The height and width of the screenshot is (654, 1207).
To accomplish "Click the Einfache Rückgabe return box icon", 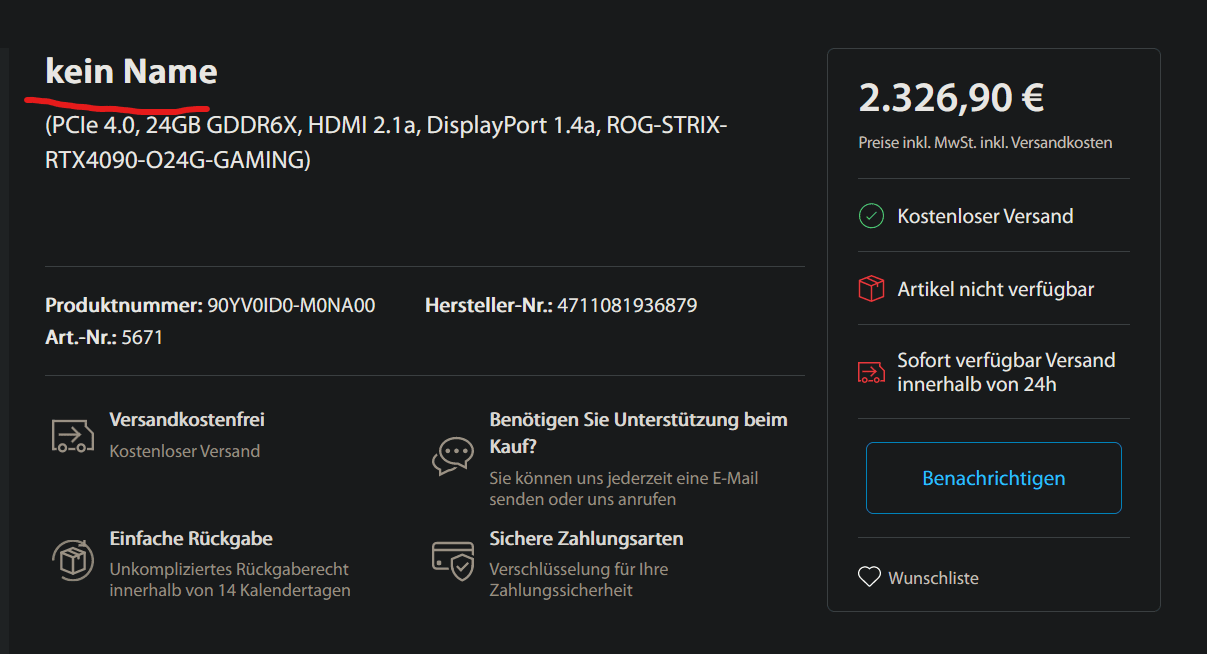I will pyautogui.click(x=72, y=558).
